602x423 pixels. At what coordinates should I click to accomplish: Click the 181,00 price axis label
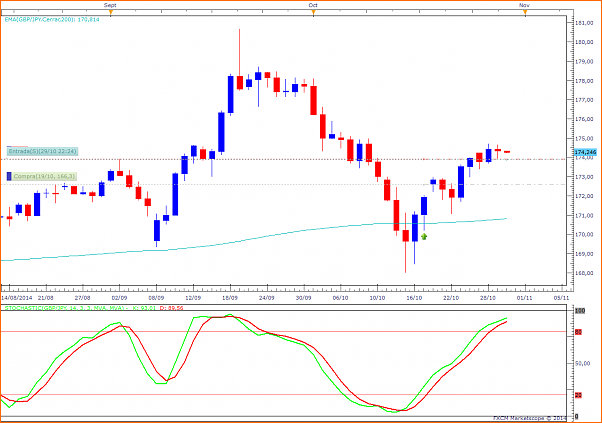(x=584, y=23)
